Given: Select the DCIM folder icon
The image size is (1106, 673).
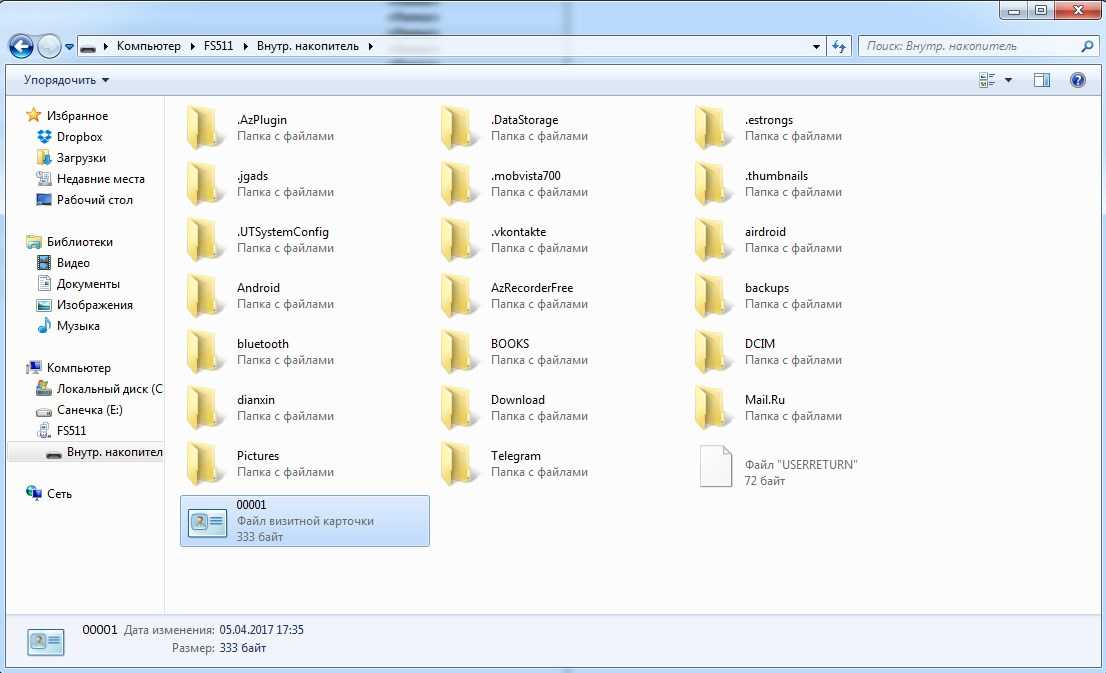Looking at the screenshot, I should click(x=714, y=352).
